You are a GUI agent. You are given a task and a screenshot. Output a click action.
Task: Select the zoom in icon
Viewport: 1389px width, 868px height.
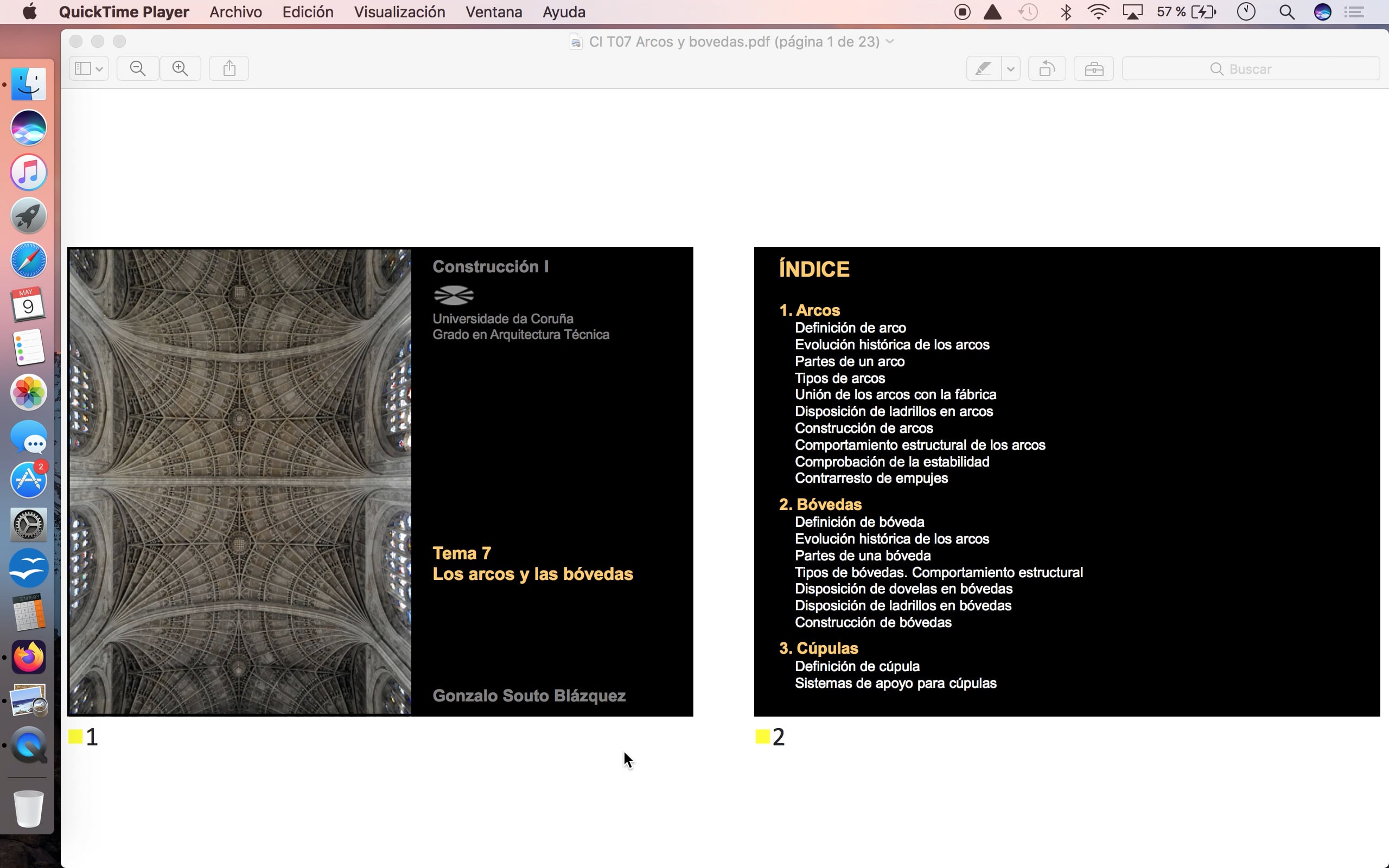pyautogui.click(x=180, y=68)
